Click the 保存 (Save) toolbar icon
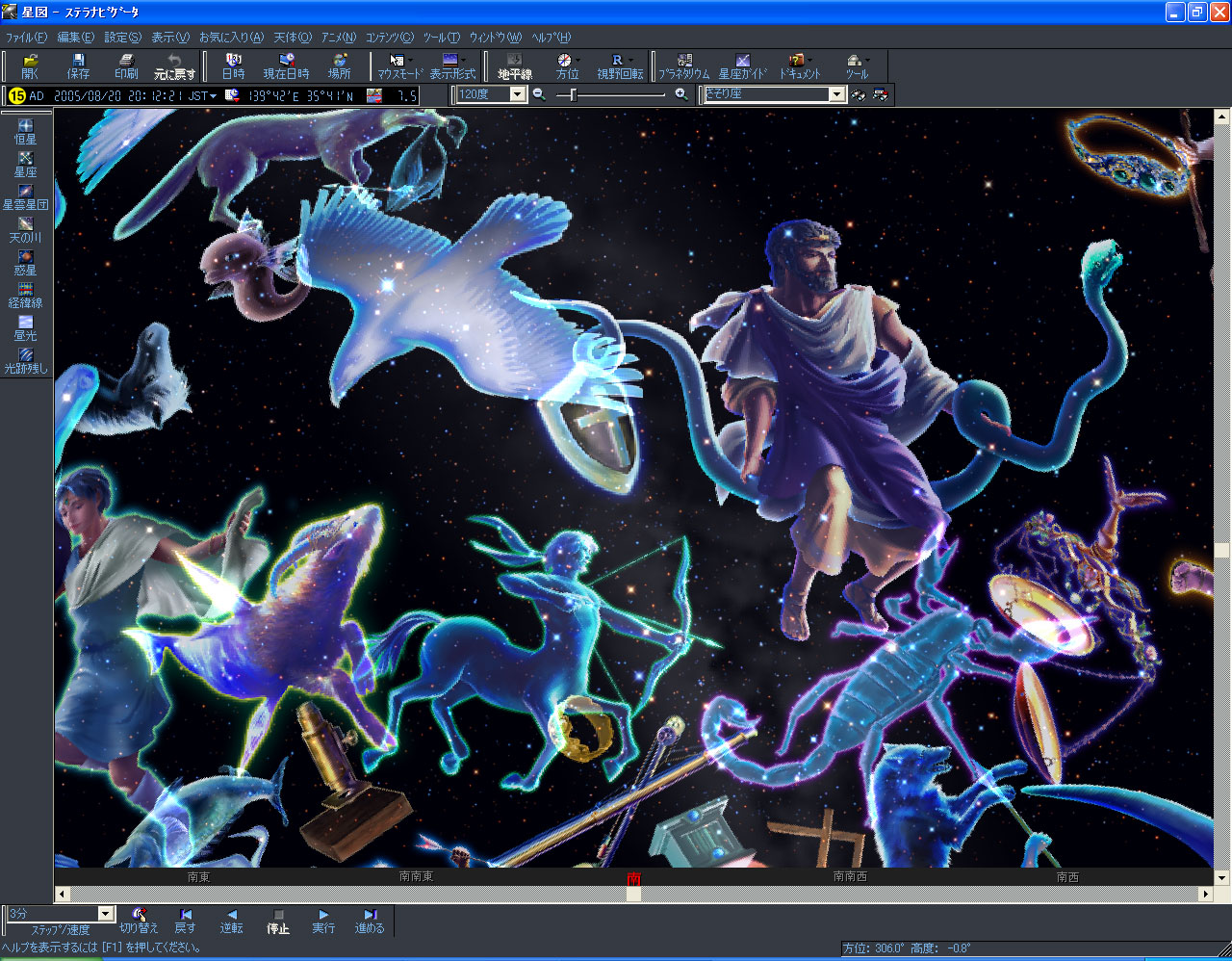Screen dimensions: 1232x961 78,66
